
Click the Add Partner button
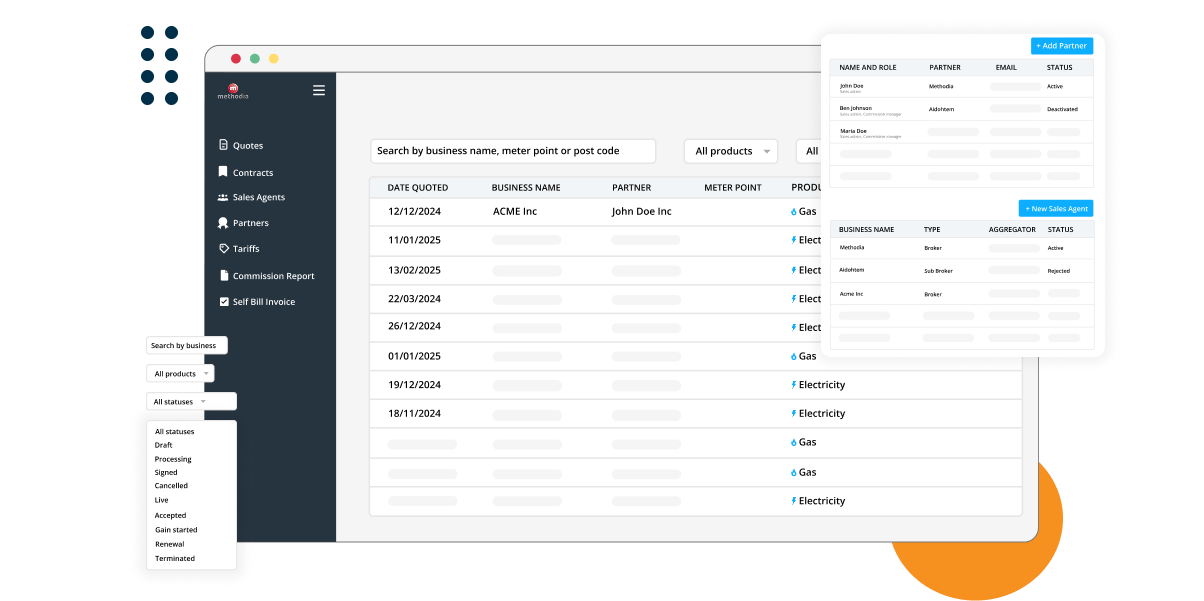pos(1061,45)
